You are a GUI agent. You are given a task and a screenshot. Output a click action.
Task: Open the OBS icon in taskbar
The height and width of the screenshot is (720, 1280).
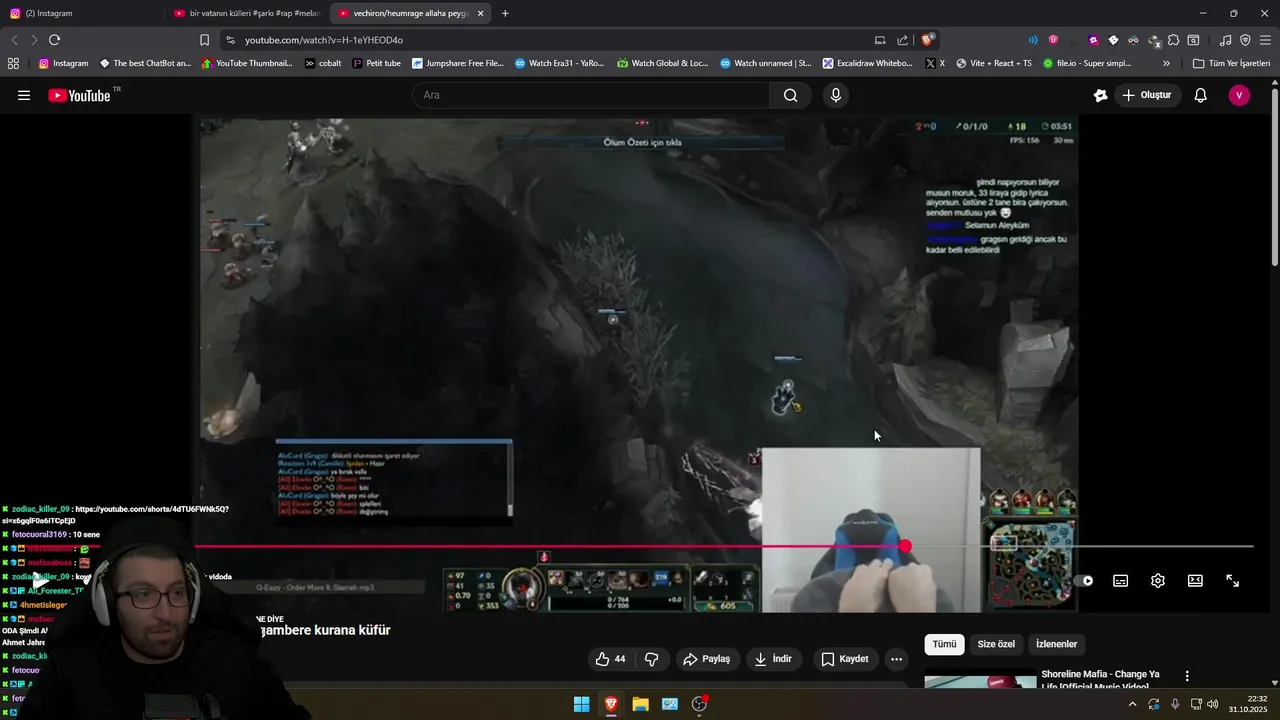click(x=699, y=704)
